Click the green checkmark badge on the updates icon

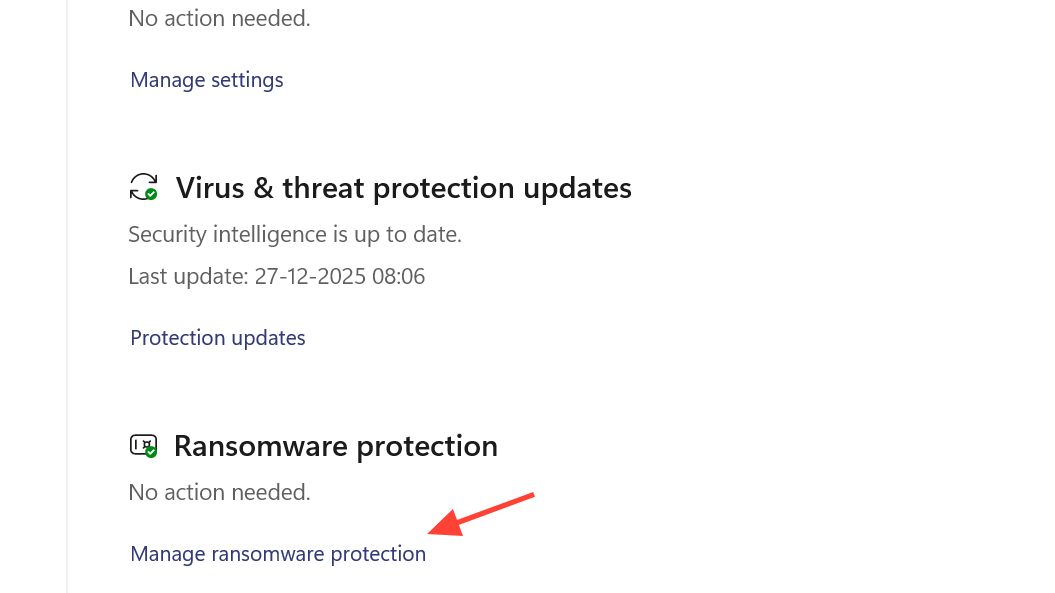(x=151, y=194)
